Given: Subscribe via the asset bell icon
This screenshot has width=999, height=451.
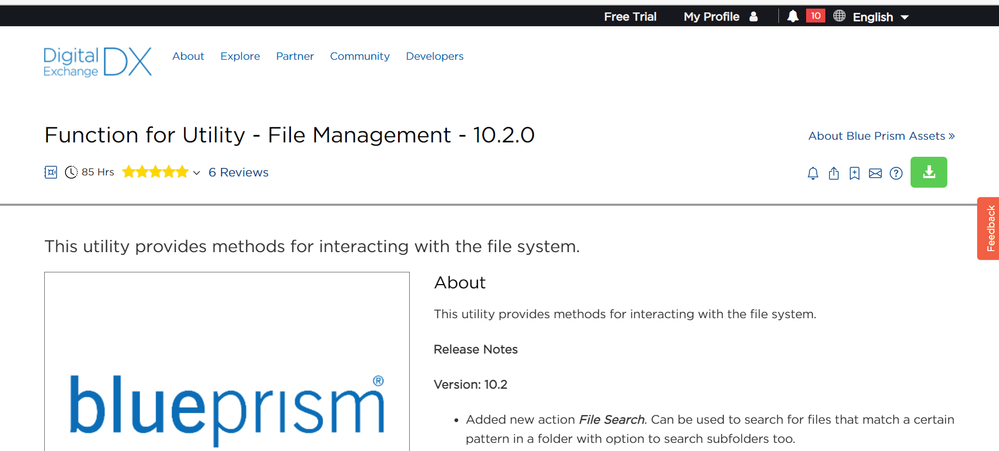Looking at the screenshot, I should click(813, 173).
